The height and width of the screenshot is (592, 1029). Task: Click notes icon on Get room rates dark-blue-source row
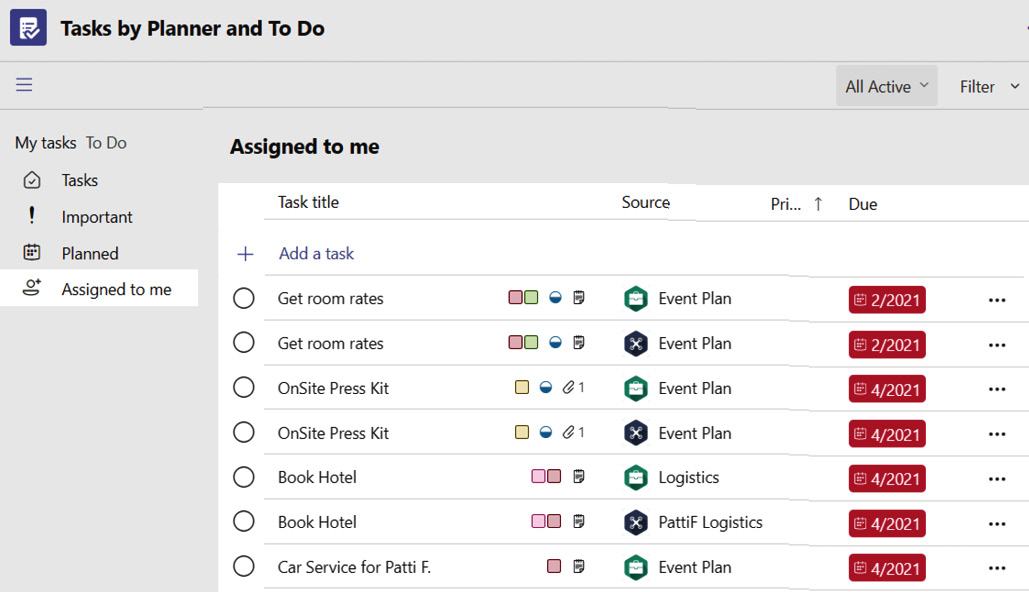click(578, 342)
